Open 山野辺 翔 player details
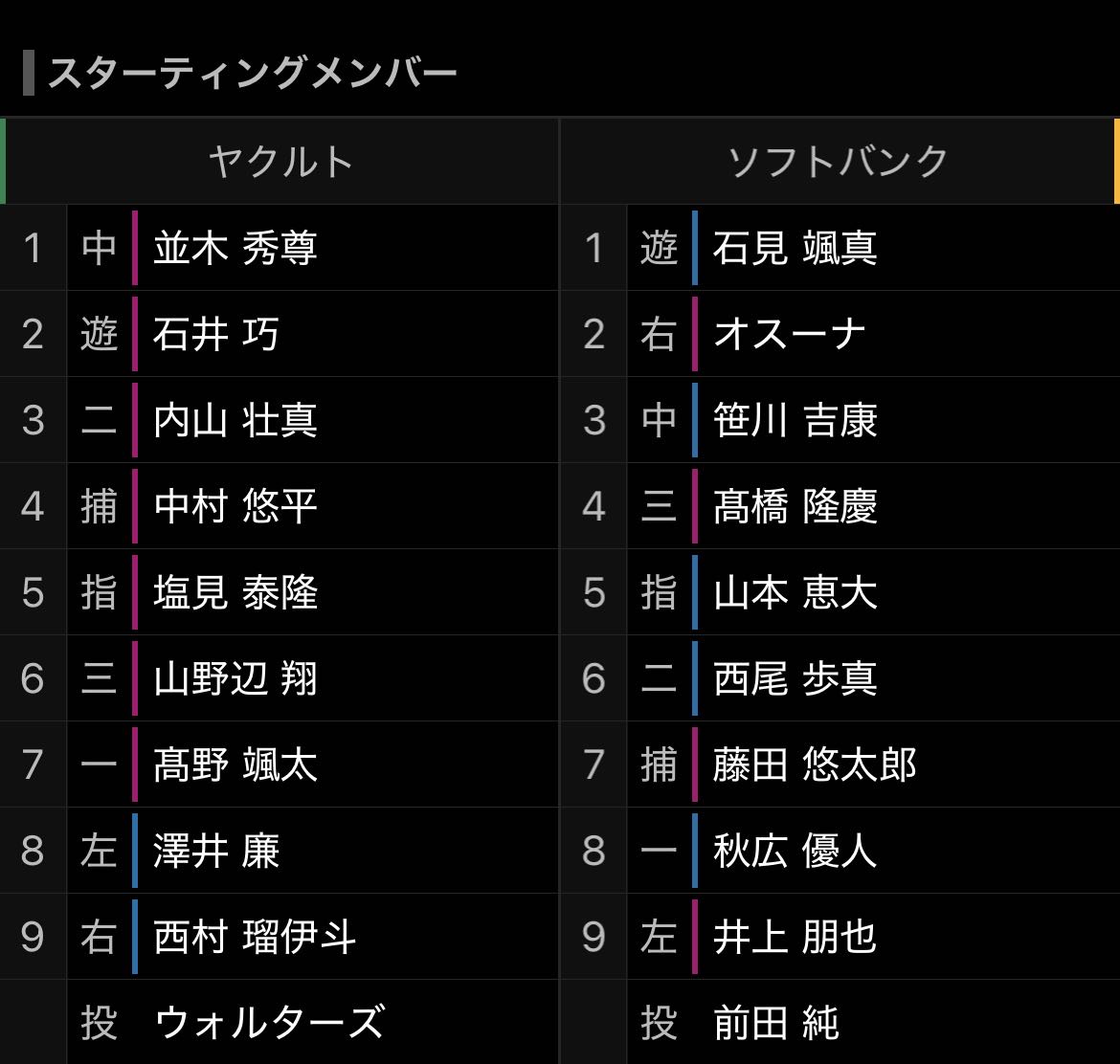Image resolution: width=1120 pixels, height=1064 pixels. click(235, 679)
